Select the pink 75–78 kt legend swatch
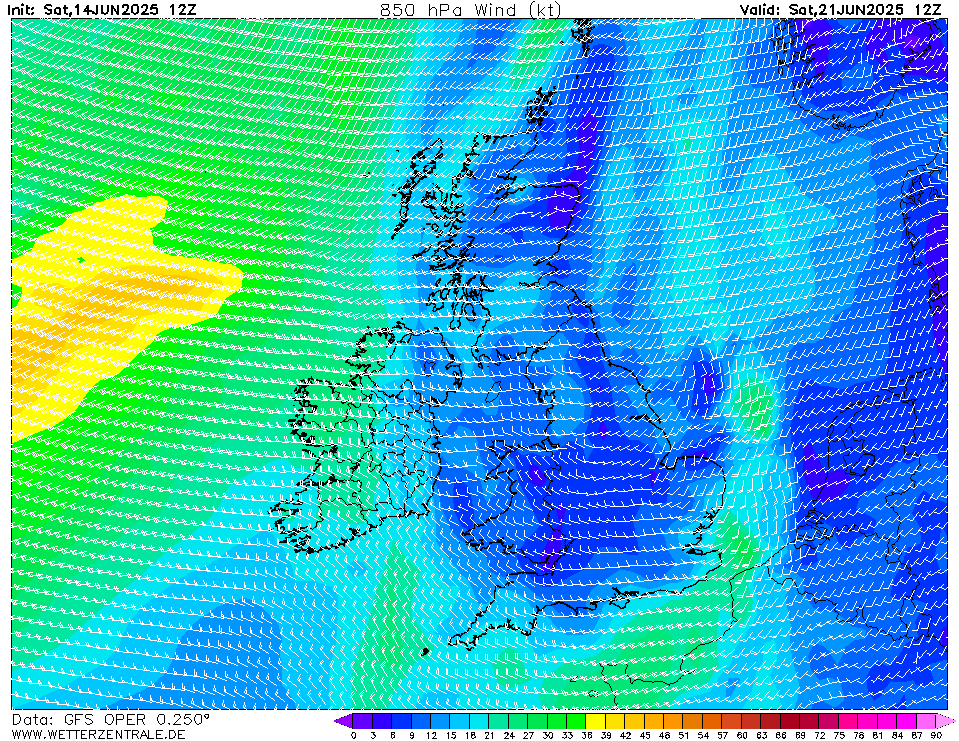This screenshot has height=741, width=959. pos(849,721)
